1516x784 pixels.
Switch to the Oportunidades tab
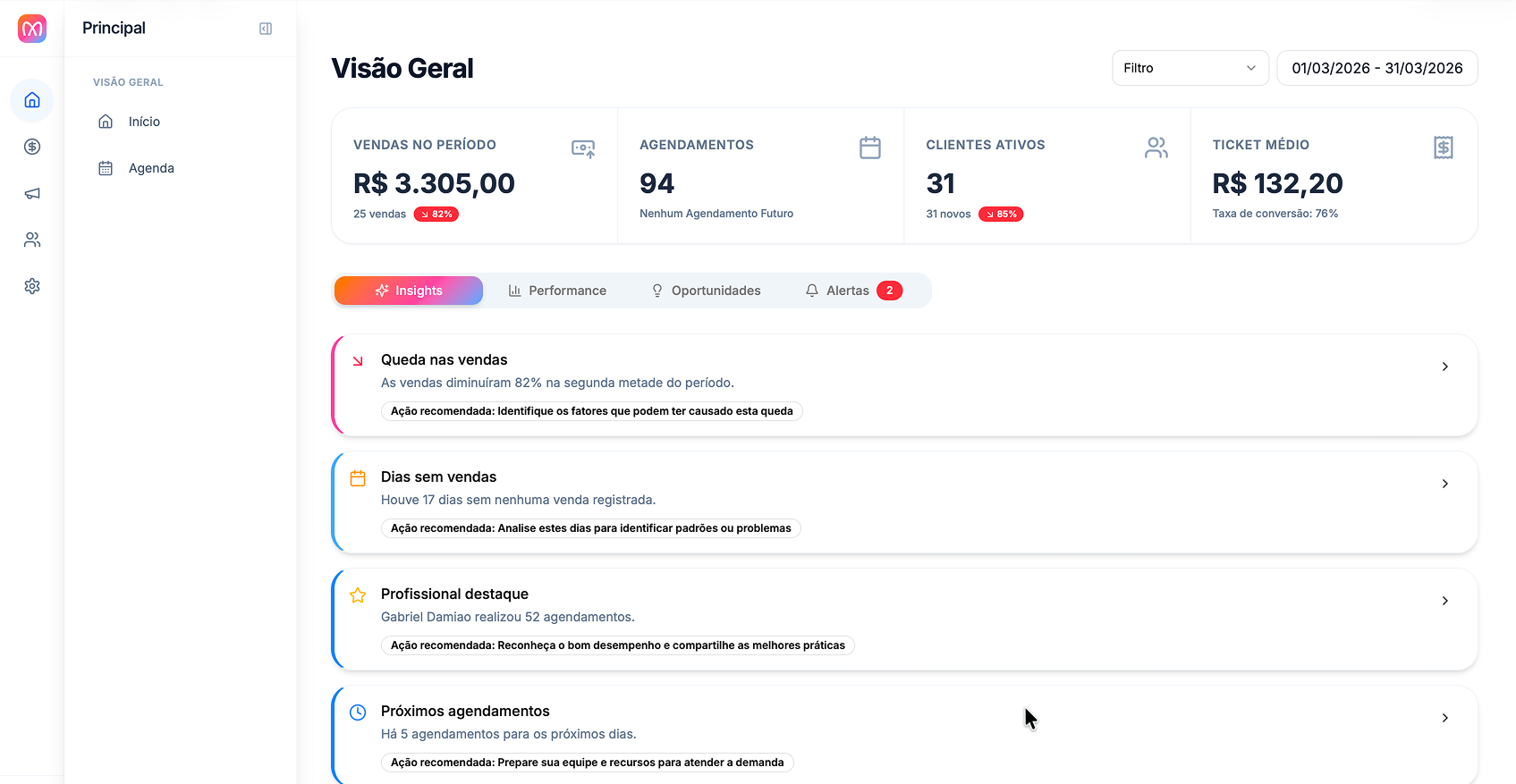point(706,291)
